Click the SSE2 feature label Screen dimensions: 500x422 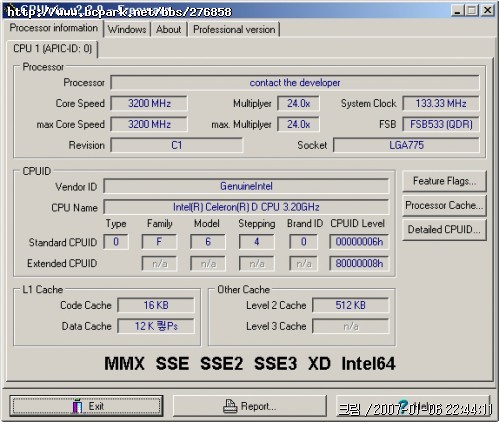pos(221,363)
